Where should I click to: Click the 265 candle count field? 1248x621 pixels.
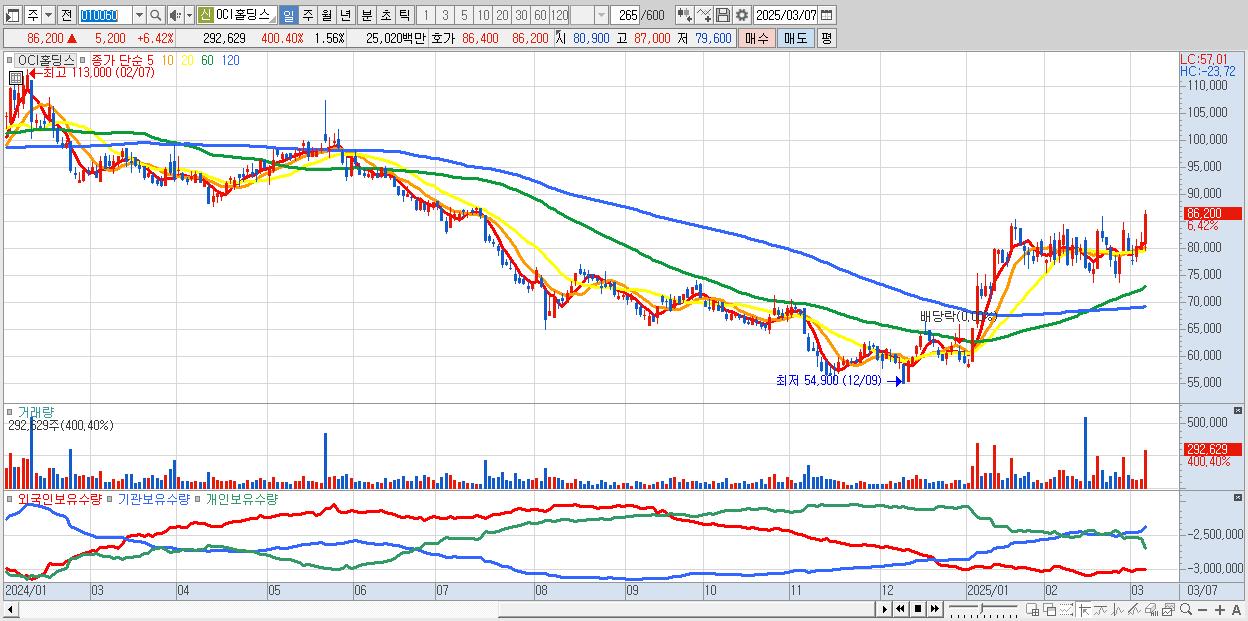tap(627, 16)
